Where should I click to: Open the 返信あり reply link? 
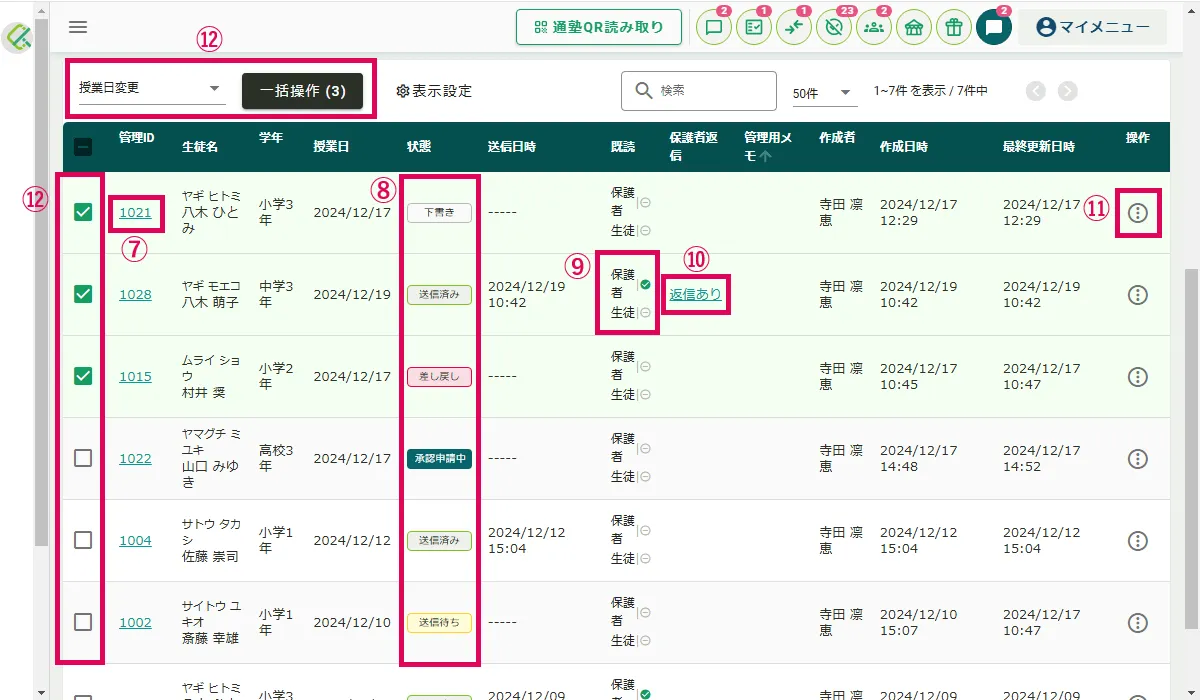click(x=695, y=295)
